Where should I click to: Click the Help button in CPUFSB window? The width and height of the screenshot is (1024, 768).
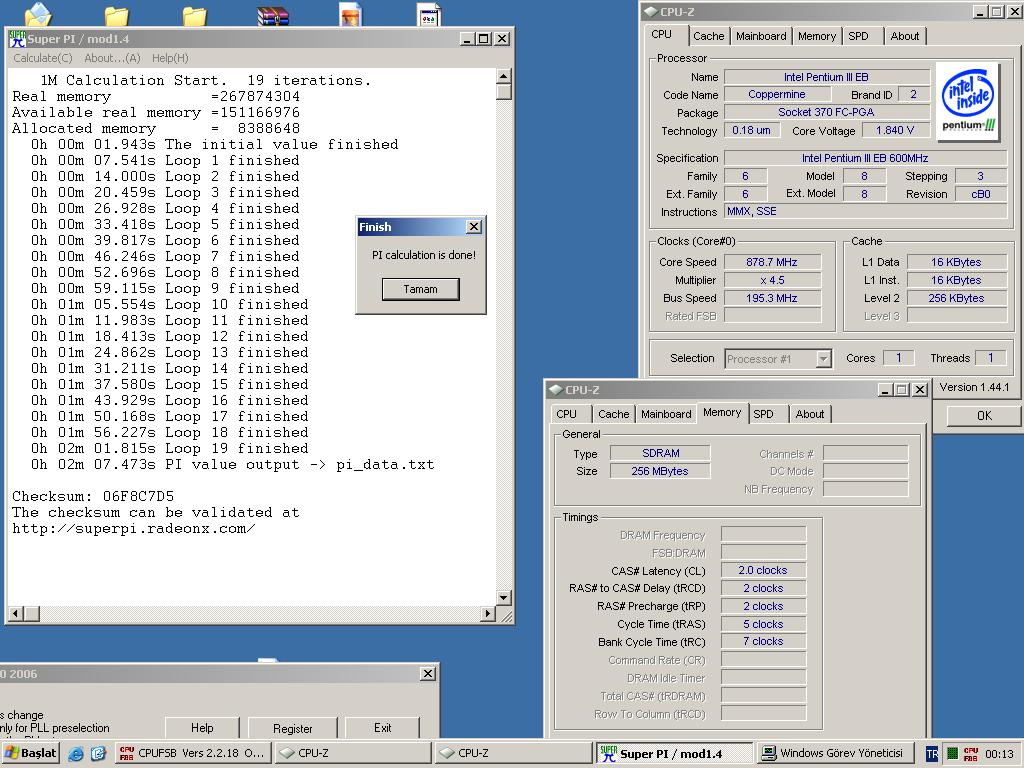point(202,728)
